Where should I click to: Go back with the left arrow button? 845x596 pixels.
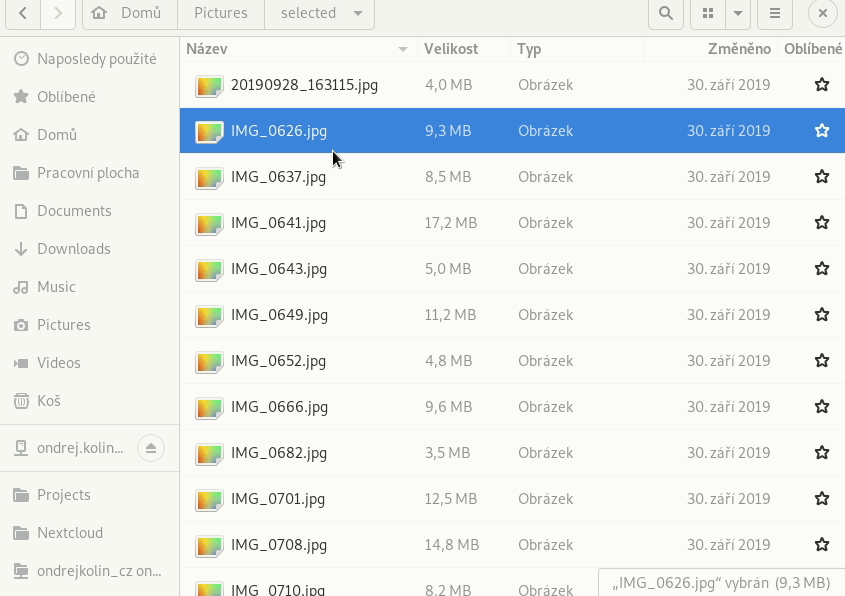[23, 13]
